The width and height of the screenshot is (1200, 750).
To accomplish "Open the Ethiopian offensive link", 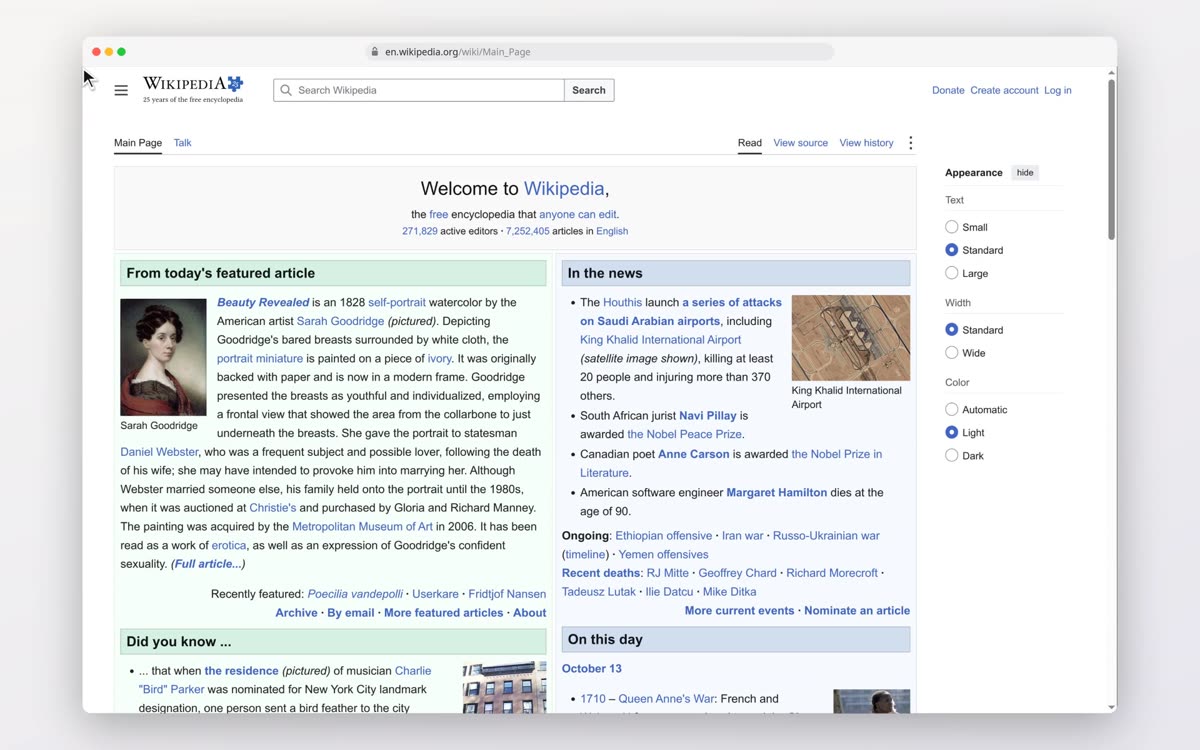I will 664,535.
